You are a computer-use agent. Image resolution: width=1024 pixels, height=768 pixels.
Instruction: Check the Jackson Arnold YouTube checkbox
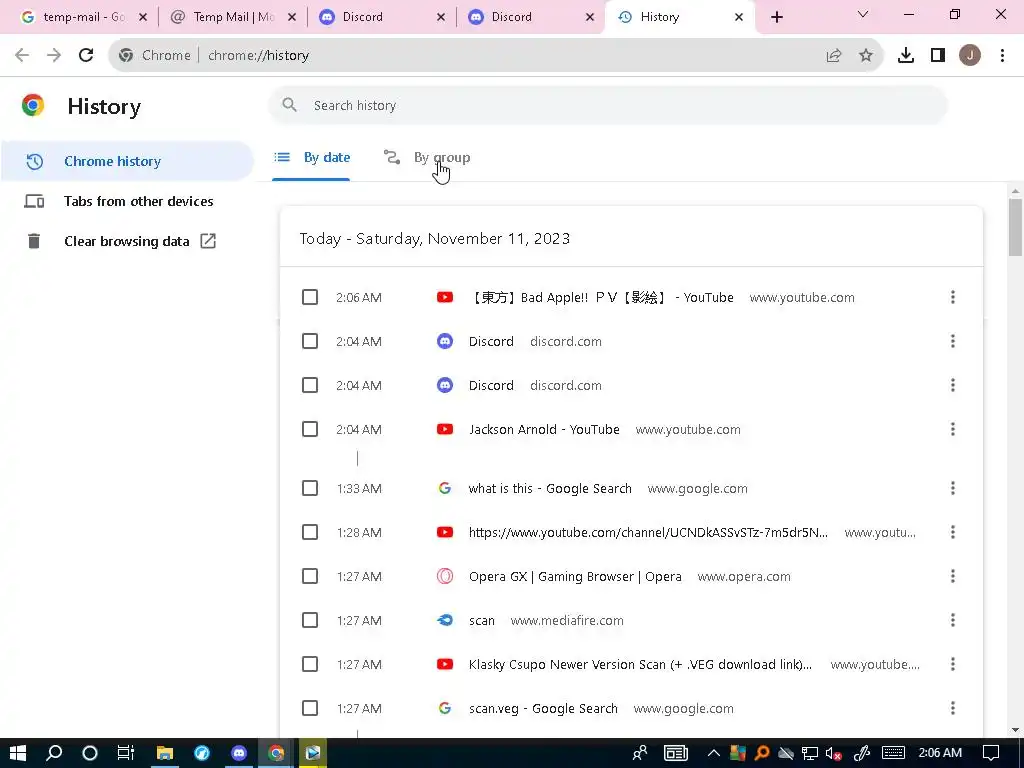[x=310, y=429]
